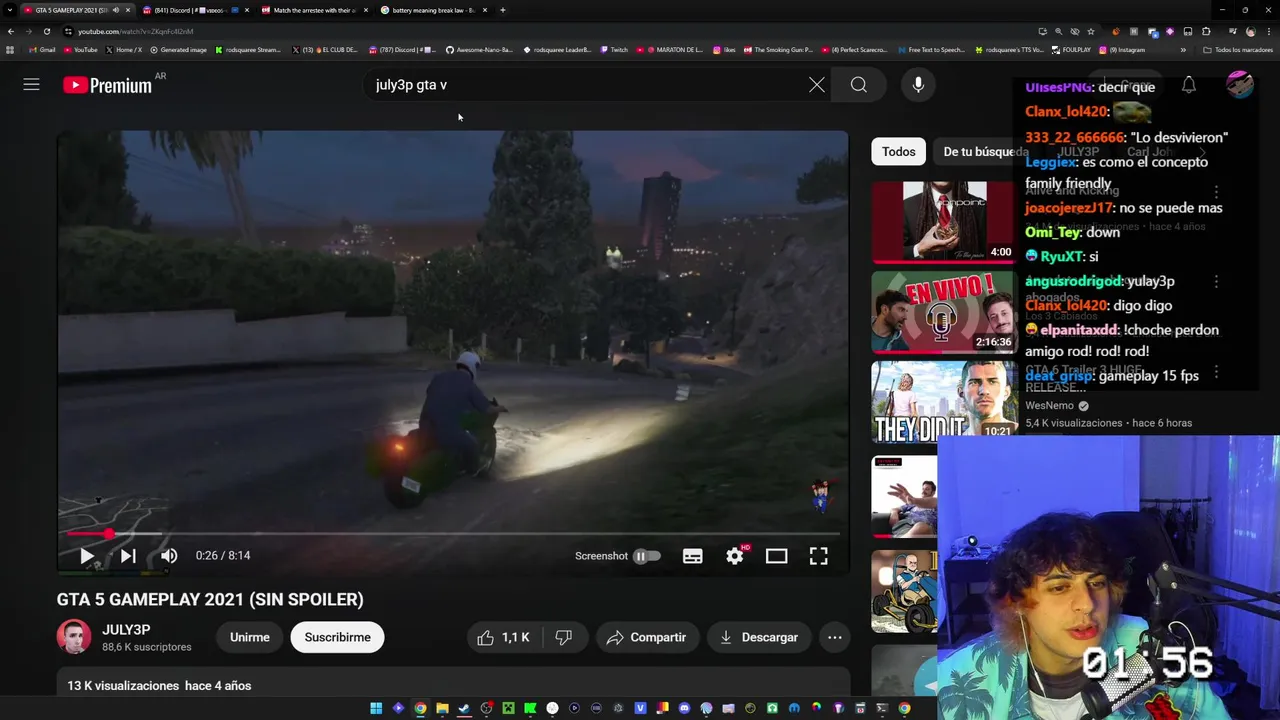
Task: Seek along the red video progress bar
Action: coord(452,534)
